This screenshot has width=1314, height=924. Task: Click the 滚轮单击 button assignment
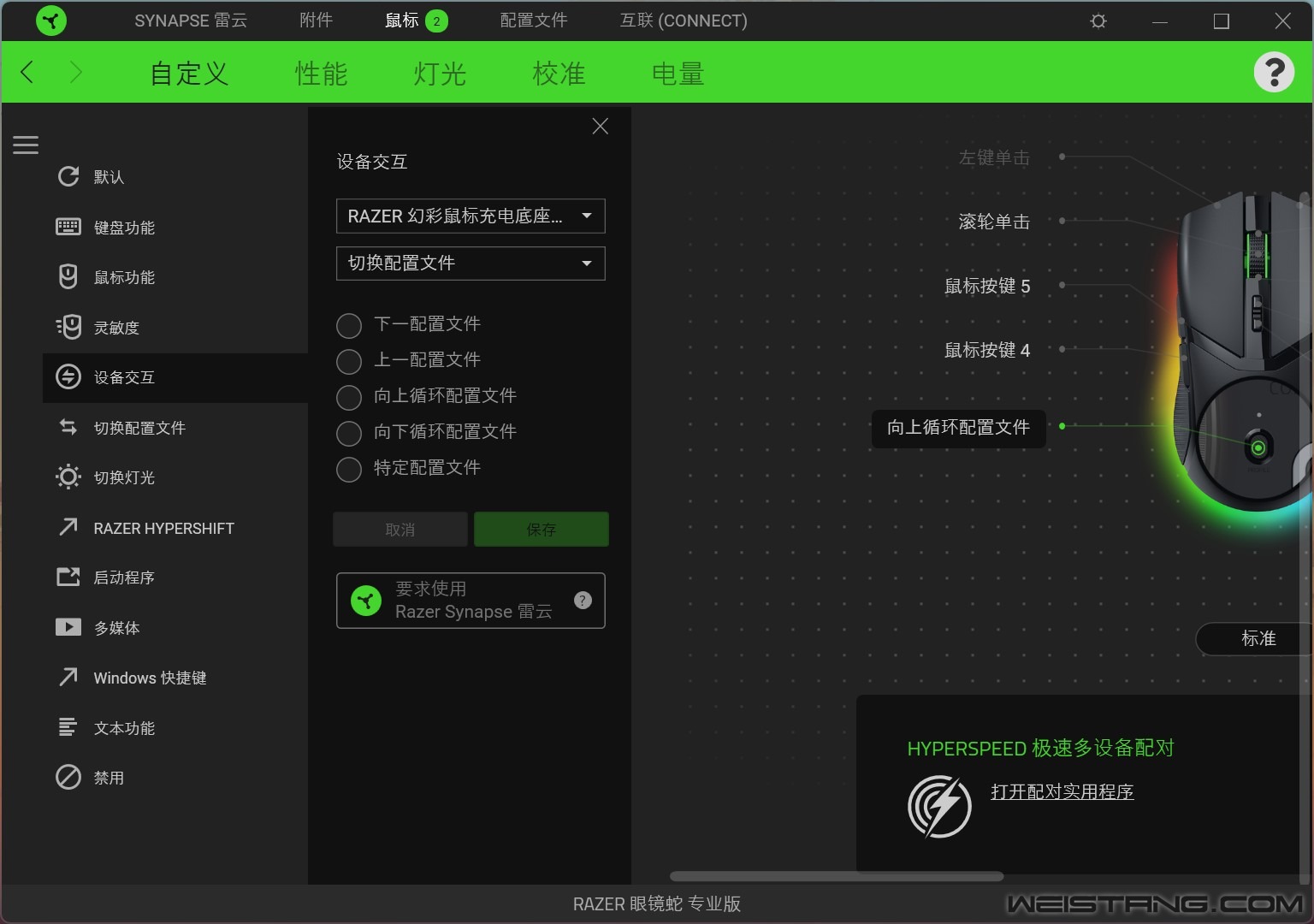pos(994,222)
